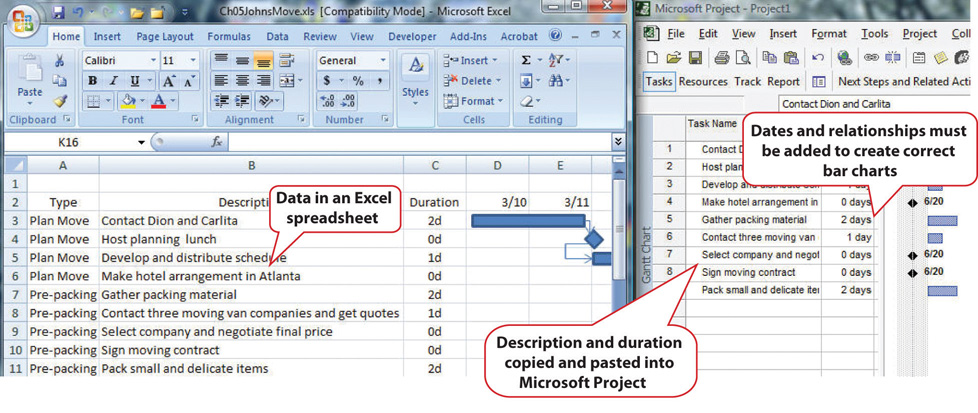Click the Paste button in Excel ribbon

click(x=30, y=80)
